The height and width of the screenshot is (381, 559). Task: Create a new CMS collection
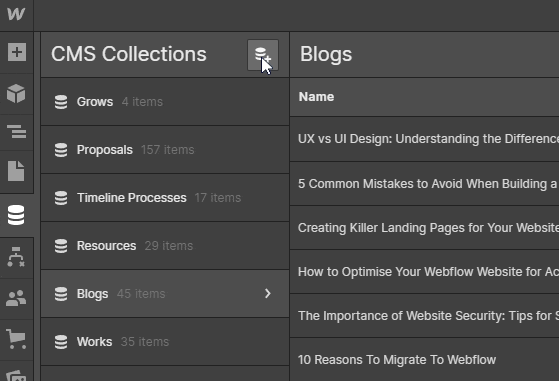click(x=263, y=55)
